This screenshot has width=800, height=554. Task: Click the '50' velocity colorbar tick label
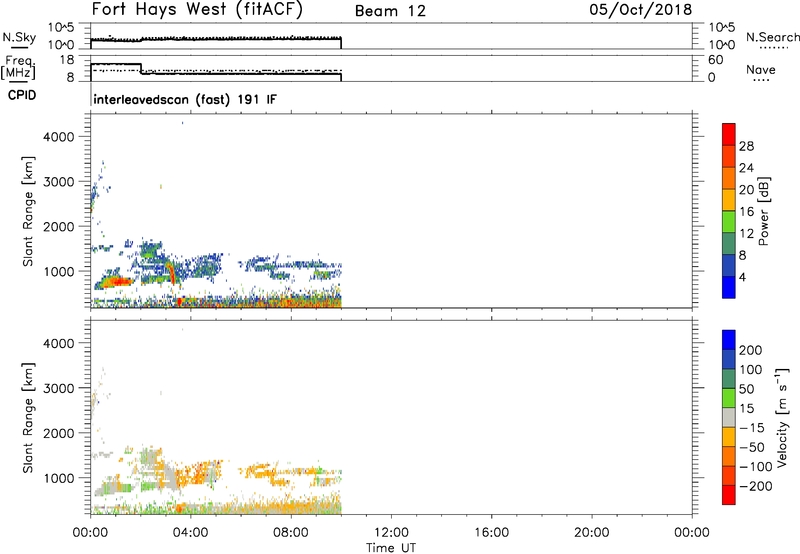pos(746,389)
